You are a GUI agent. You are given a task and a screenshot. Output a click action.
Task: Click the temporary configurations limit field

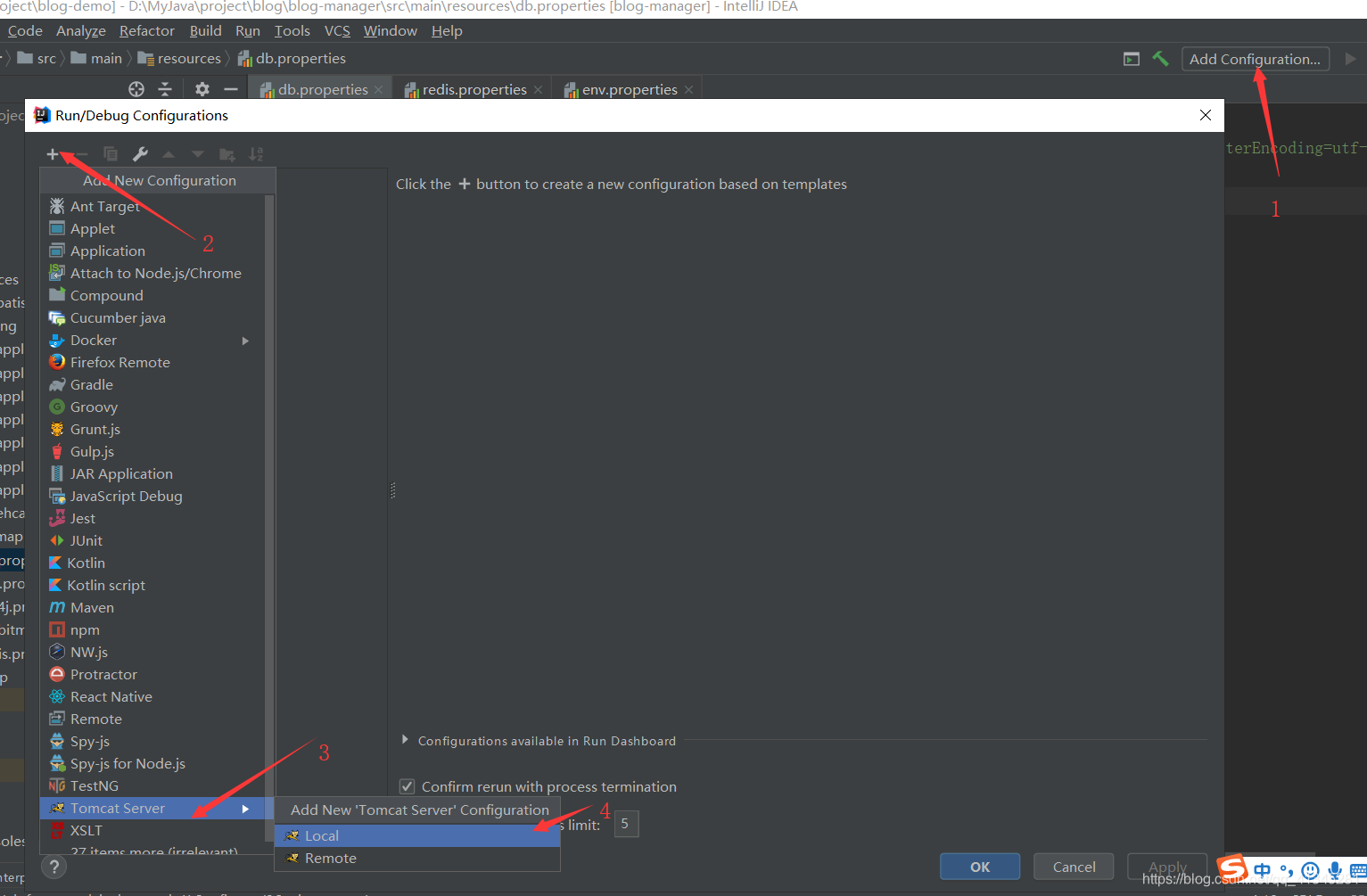(x=626, y=824)
